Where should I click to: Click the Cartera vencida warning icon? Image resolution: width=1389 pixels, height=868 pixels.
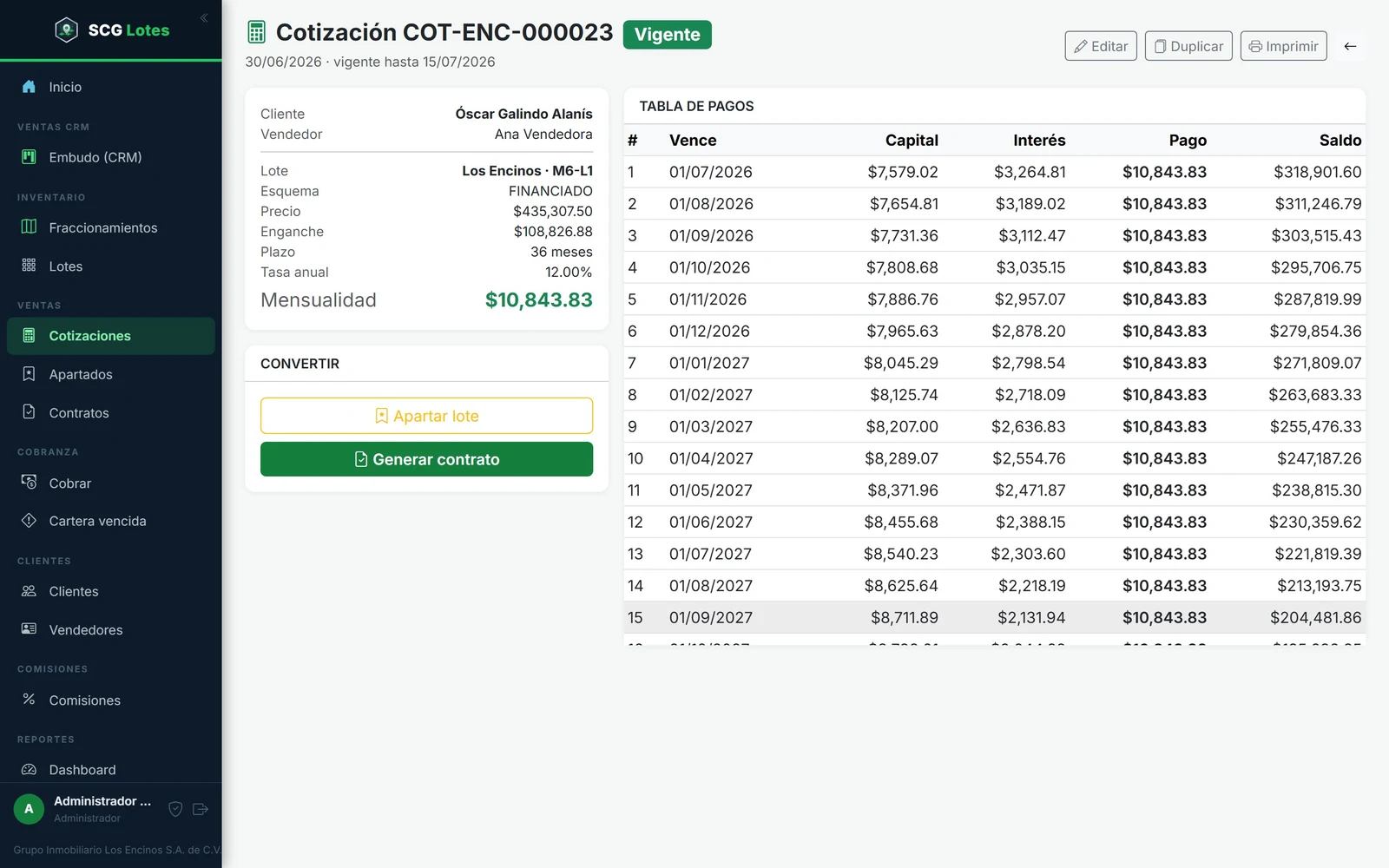pos(29,521)
